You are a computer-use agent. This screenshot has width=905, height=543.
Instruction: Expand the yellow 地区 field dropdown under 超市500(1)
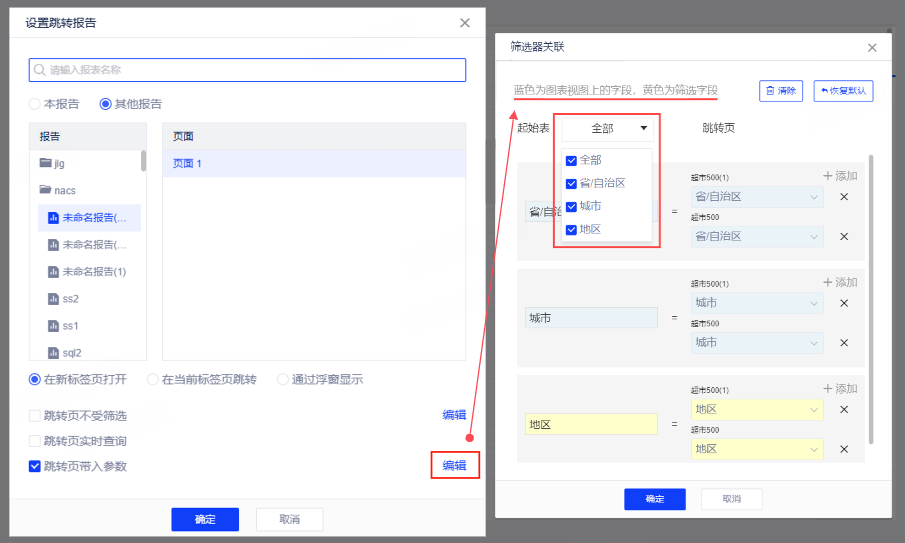pyautogui.click(x=757, y=409)
